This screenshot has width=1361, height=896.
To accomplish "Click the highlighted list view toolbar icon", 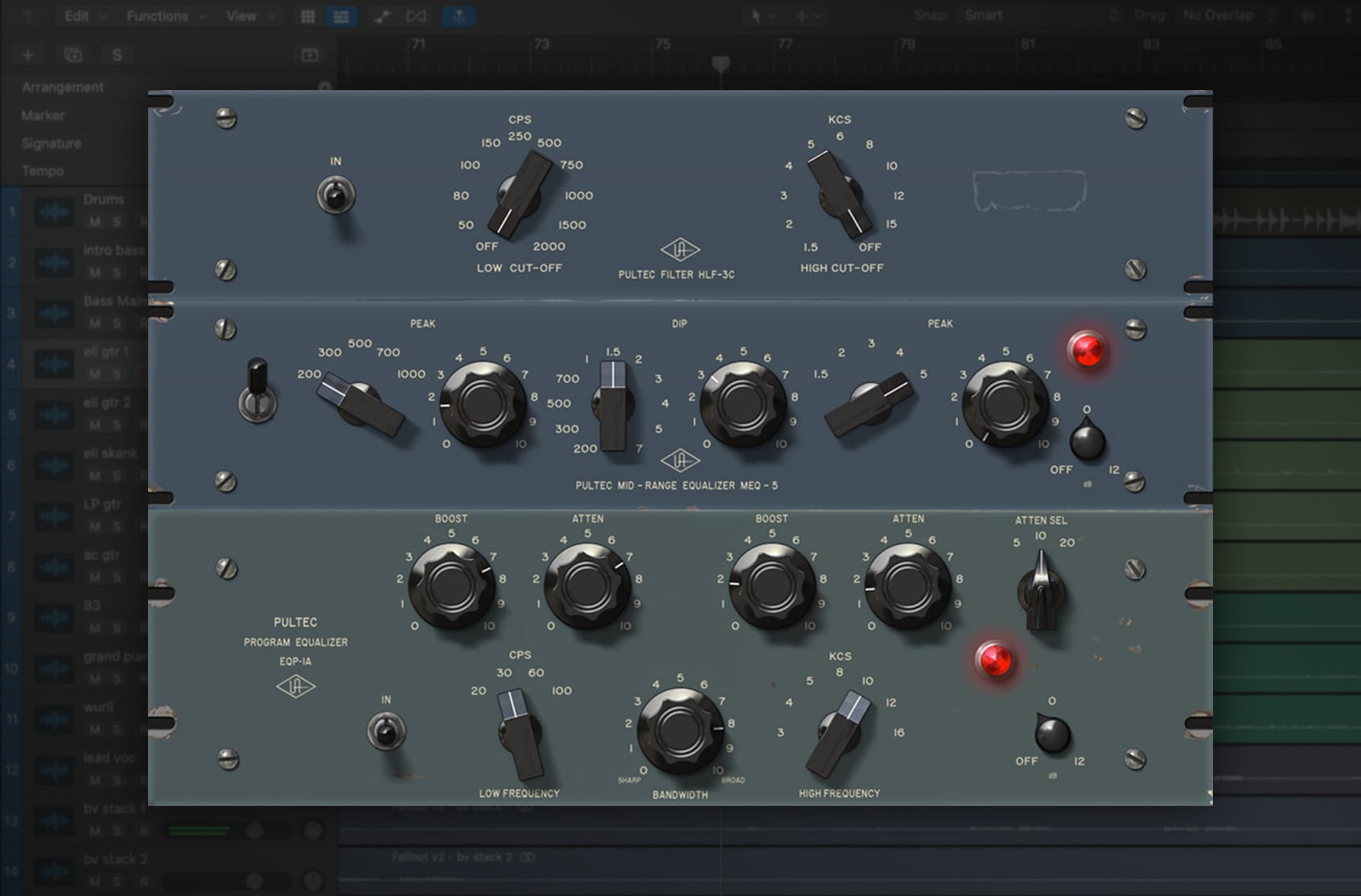I will pyautogui.click(x=340, y=15).
